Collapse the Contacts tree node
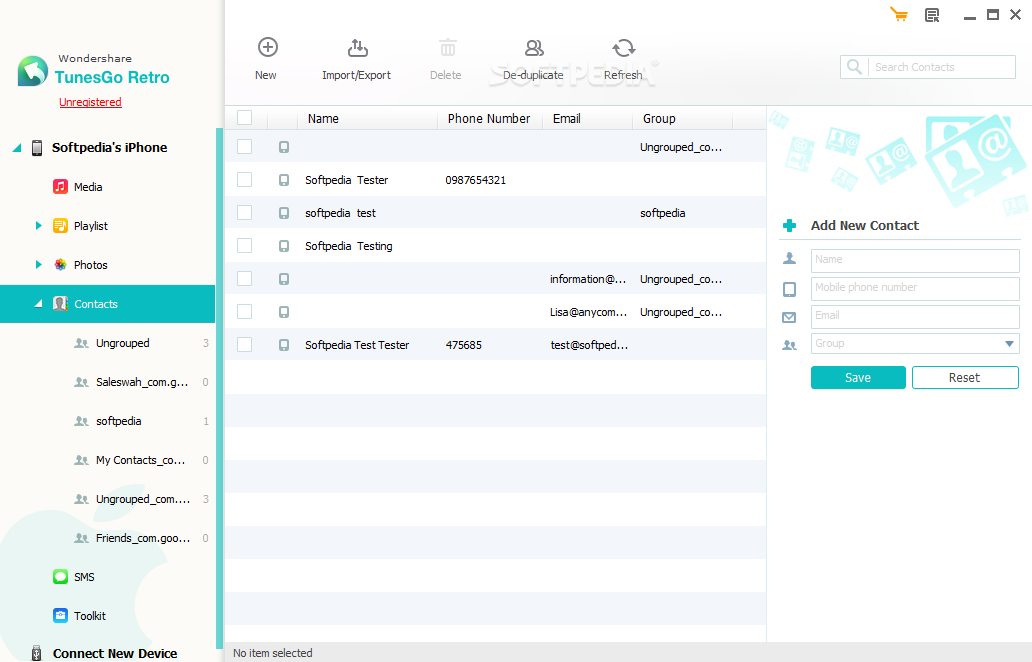The width and height of the screenshot is (1032, 662). pyautogui.click(x=38, y=303)
